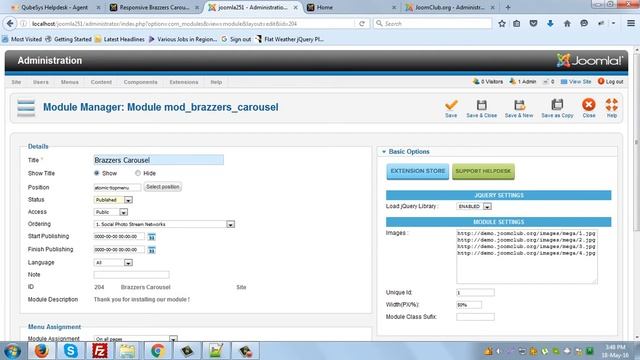The width and height of the screenshot is (640, 360).
Task: Click the Title text field
Action: tap(159, 160)
